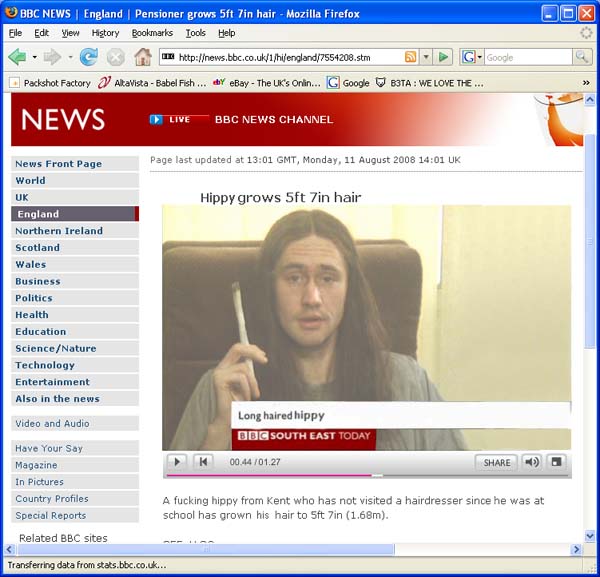Viewport: 600px width, 577px height.
Task: Open the Magazine link
Action: (x=75, y=465)
